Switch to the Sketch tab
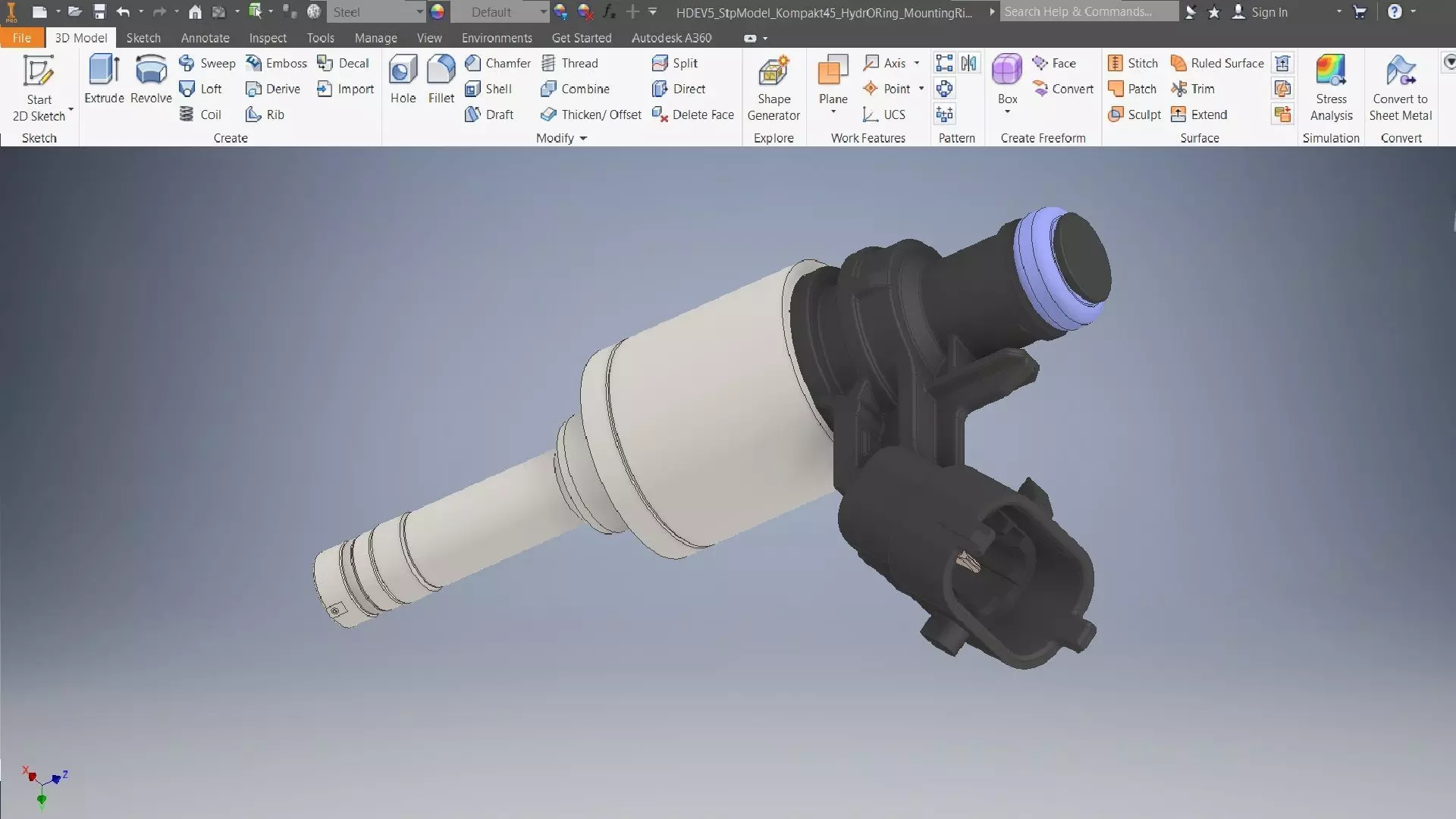The image size is (1456, 819). (x=143, y=37)
